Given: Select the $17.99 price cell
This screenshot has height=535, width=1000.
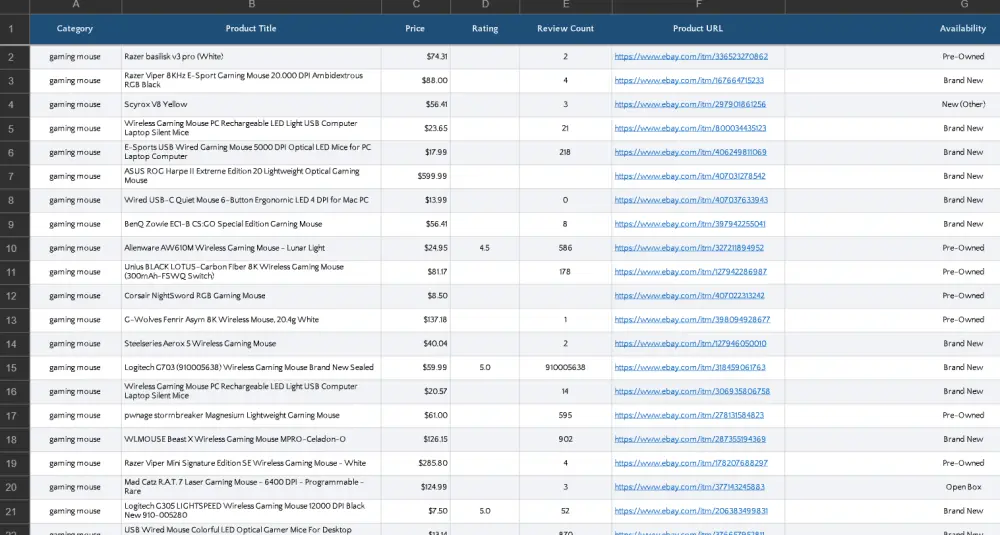Looking at the screenshot, I should (x=416, y=152).
